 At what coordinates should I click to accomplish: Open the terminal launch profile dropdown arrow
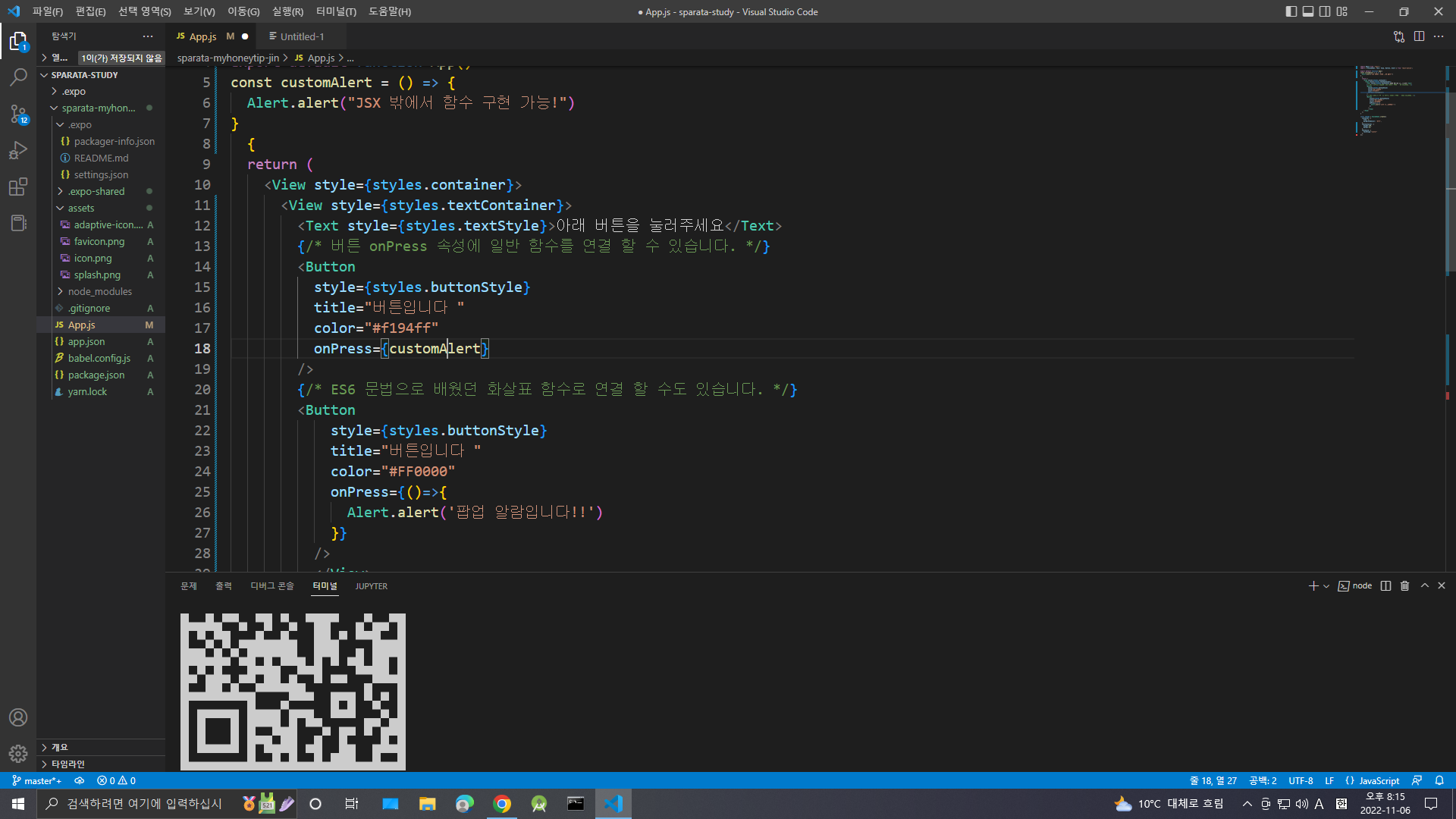(x=1326, y=586)
